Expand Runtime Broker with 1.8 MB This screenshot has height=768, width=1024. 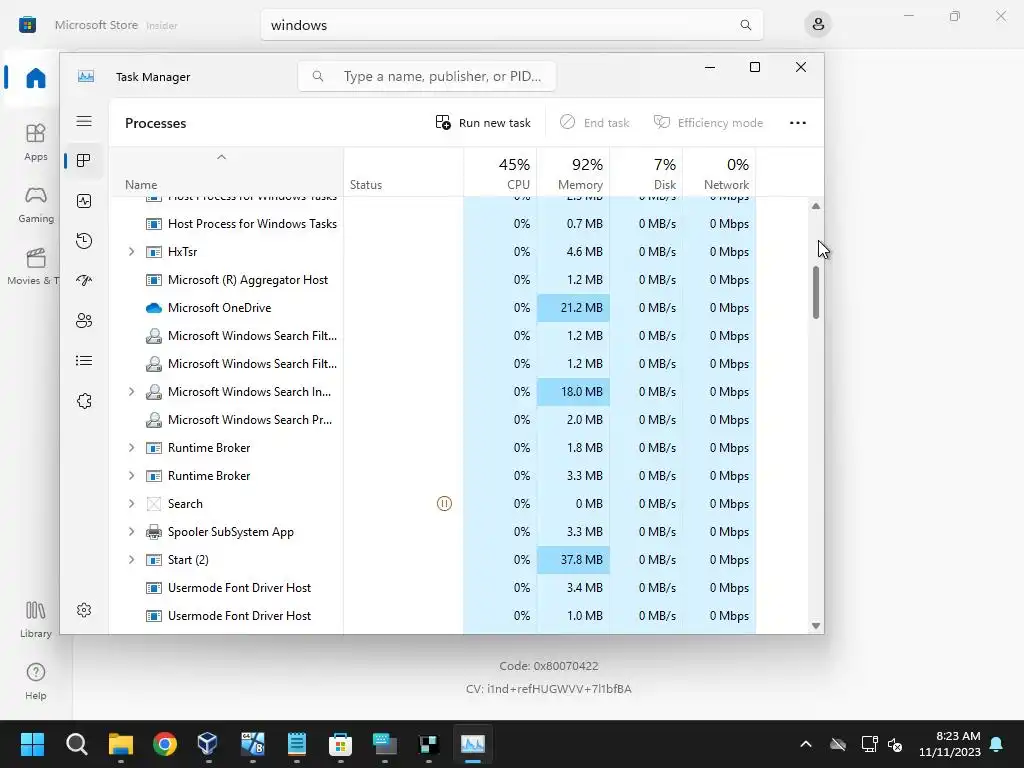point(131,448)
